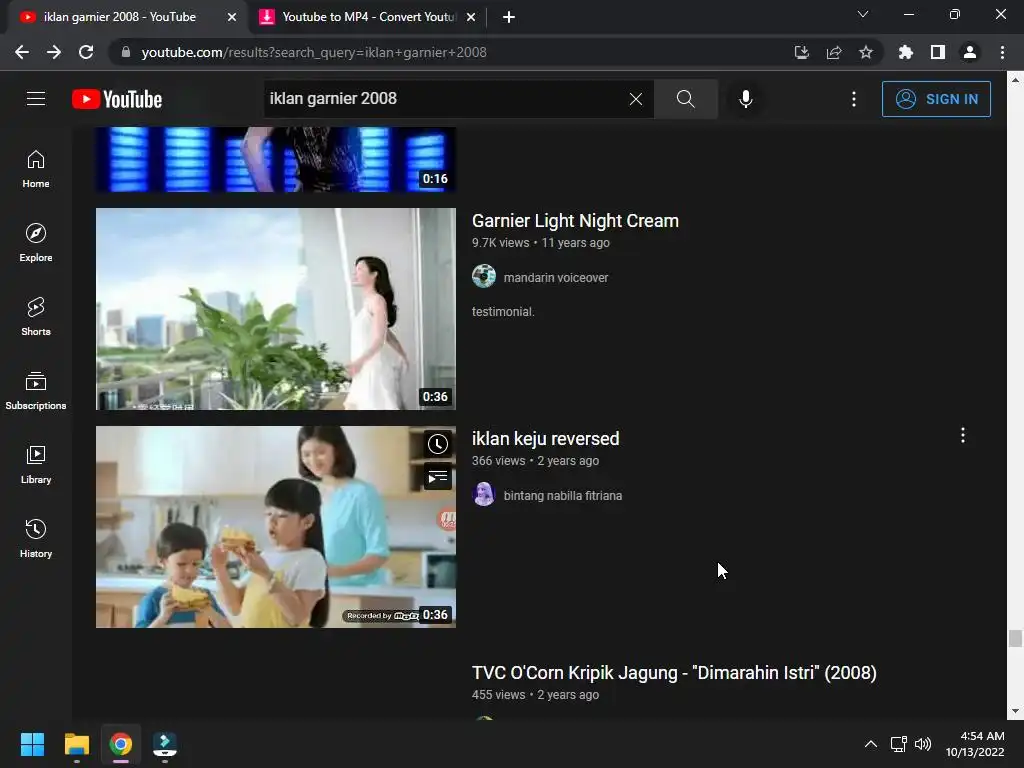Screen dimensions: 1024x768
Task: Add iklan keju reversed to queue
Action: [x=438, y=477]
